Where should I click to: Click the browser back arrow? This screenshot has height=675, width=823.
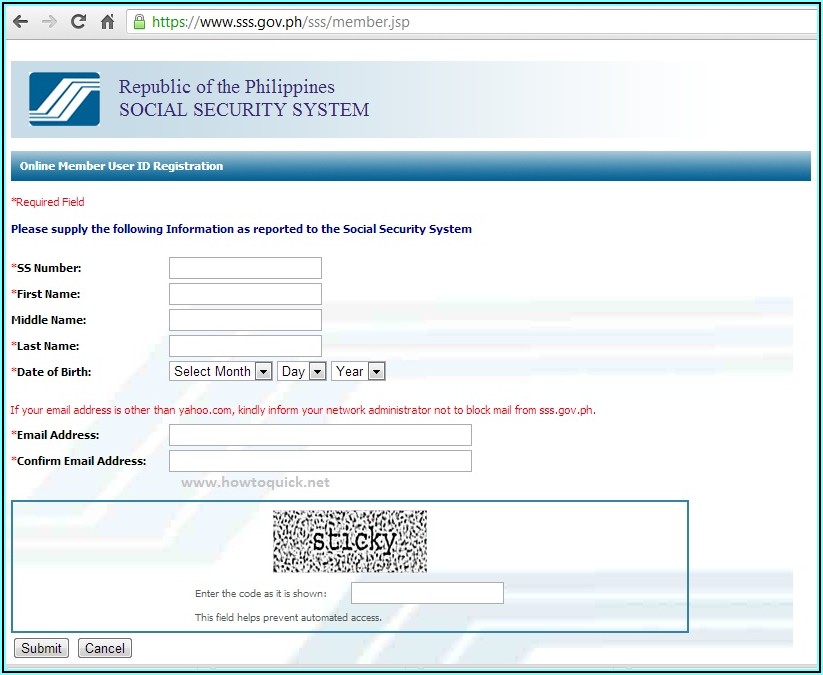click(20, 21)
